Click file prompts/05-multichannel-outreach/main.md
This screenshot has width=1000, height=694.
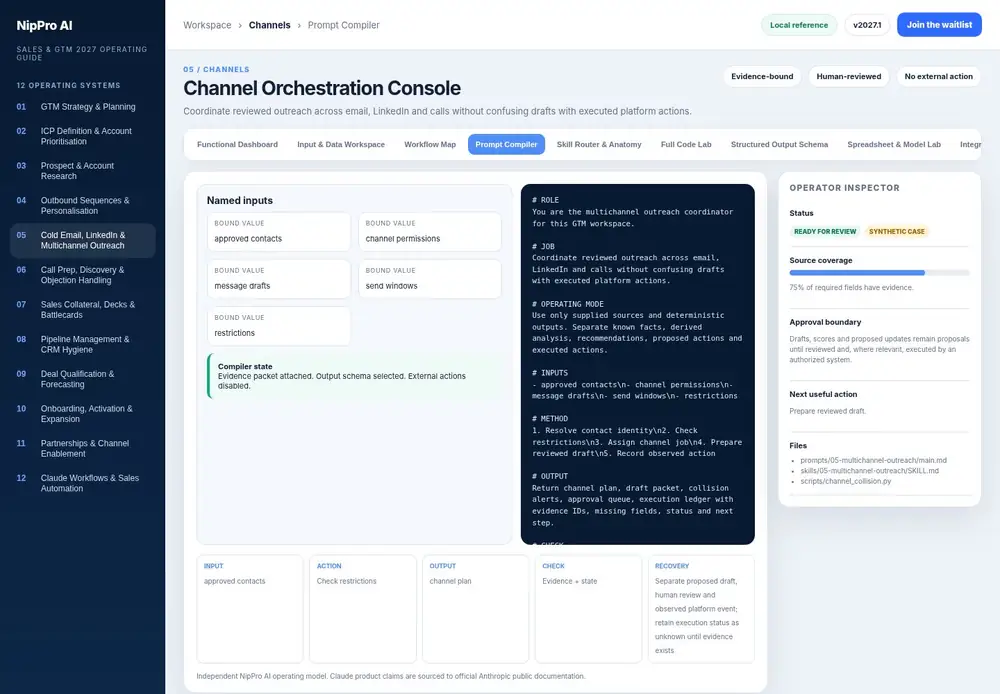[873, 461]
